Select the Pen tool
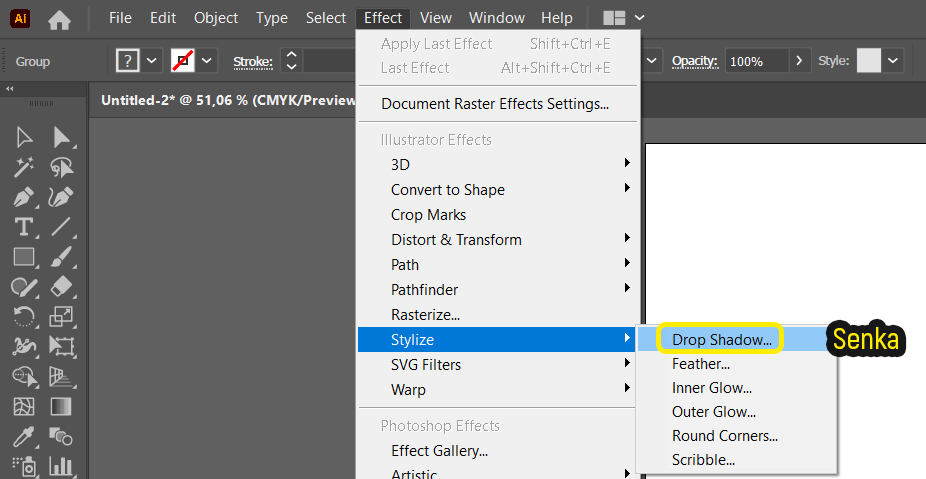926x479 pixels. pos(24,197)
